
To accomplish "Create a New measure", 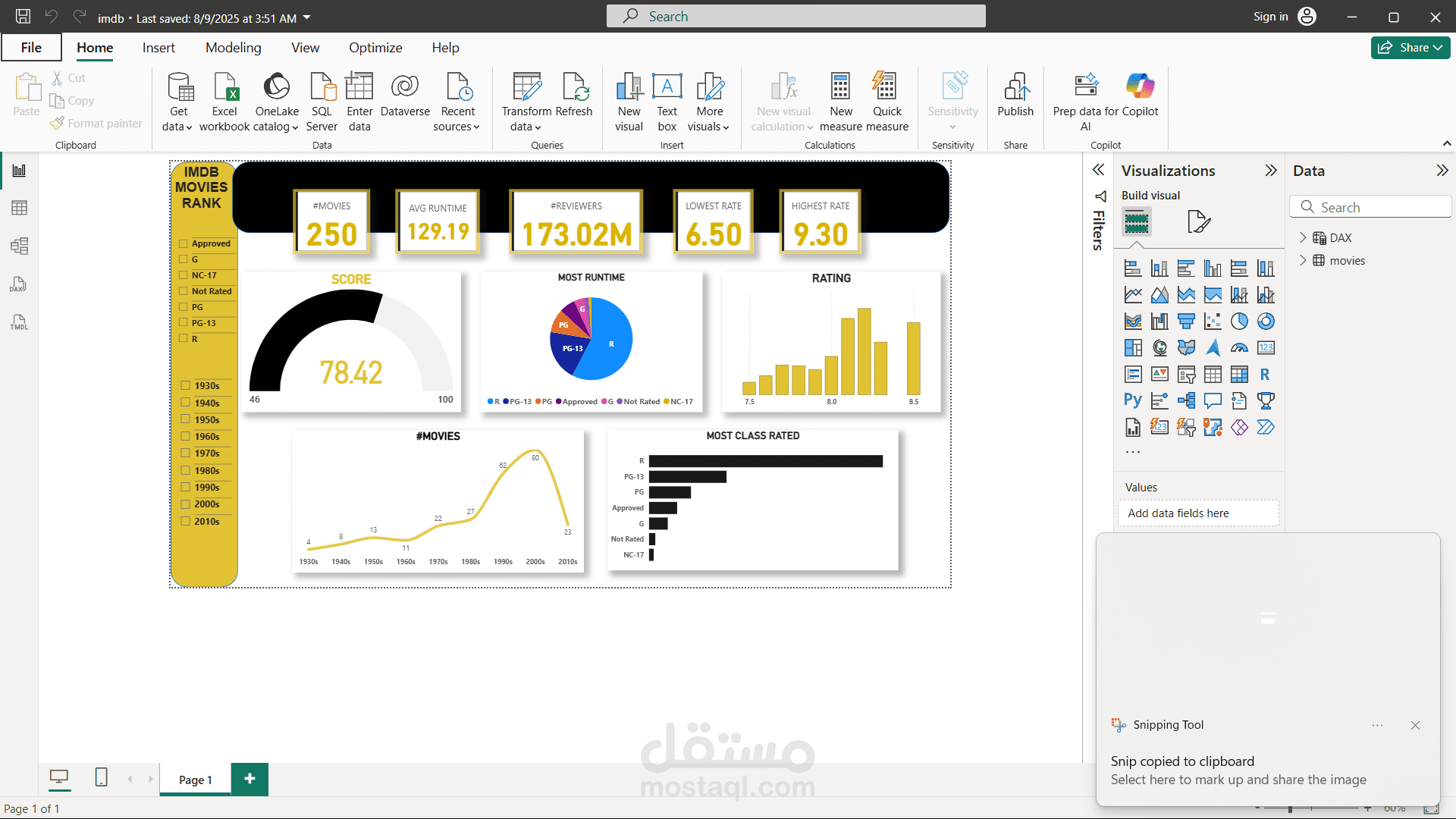I will pyautogui.click(x=840, y=102).
